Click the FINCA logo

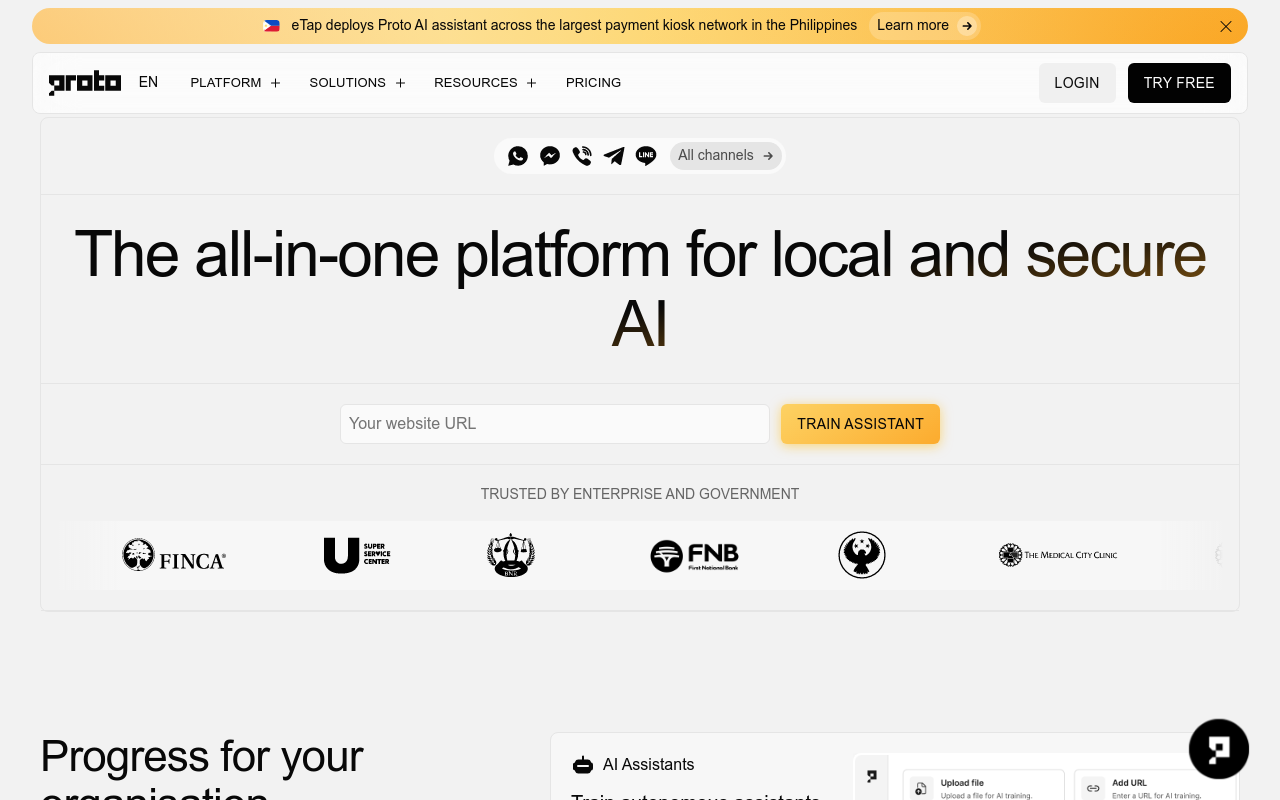[174, 555]
